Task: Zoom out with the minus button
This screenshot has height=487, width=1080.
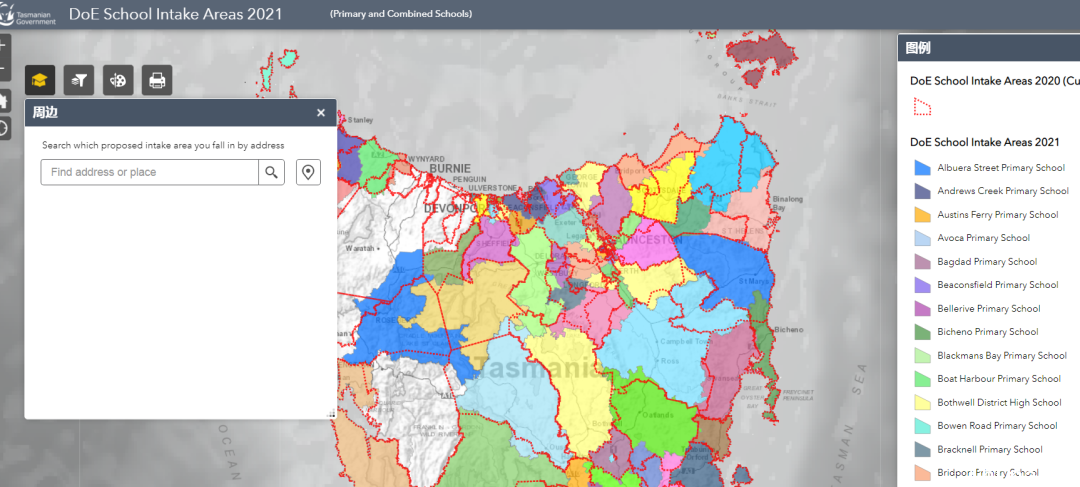Action: pos(3,70)
